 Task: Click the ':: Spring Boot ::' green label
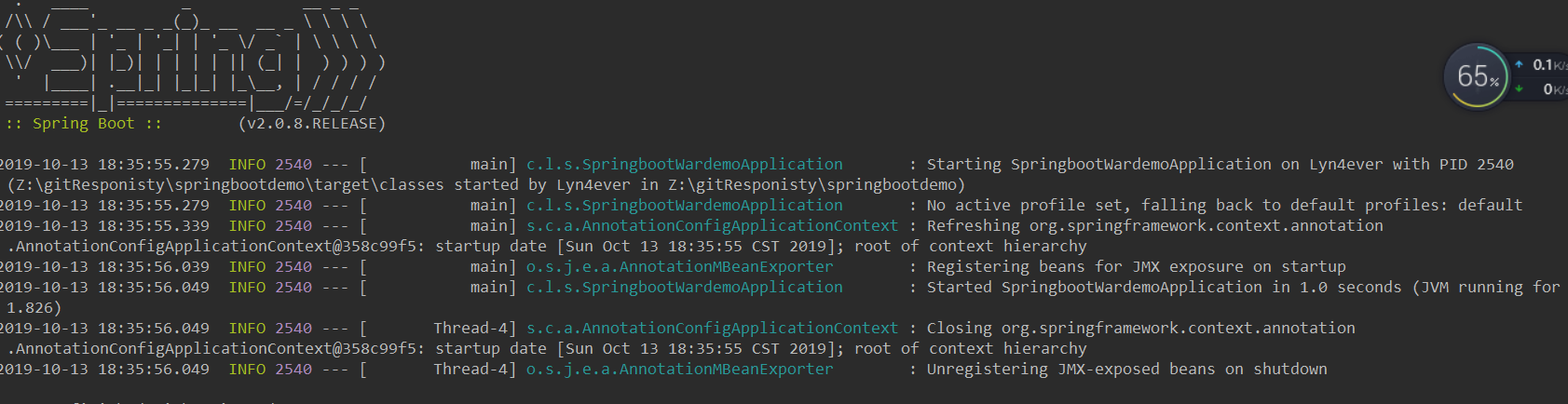(83, 123)
